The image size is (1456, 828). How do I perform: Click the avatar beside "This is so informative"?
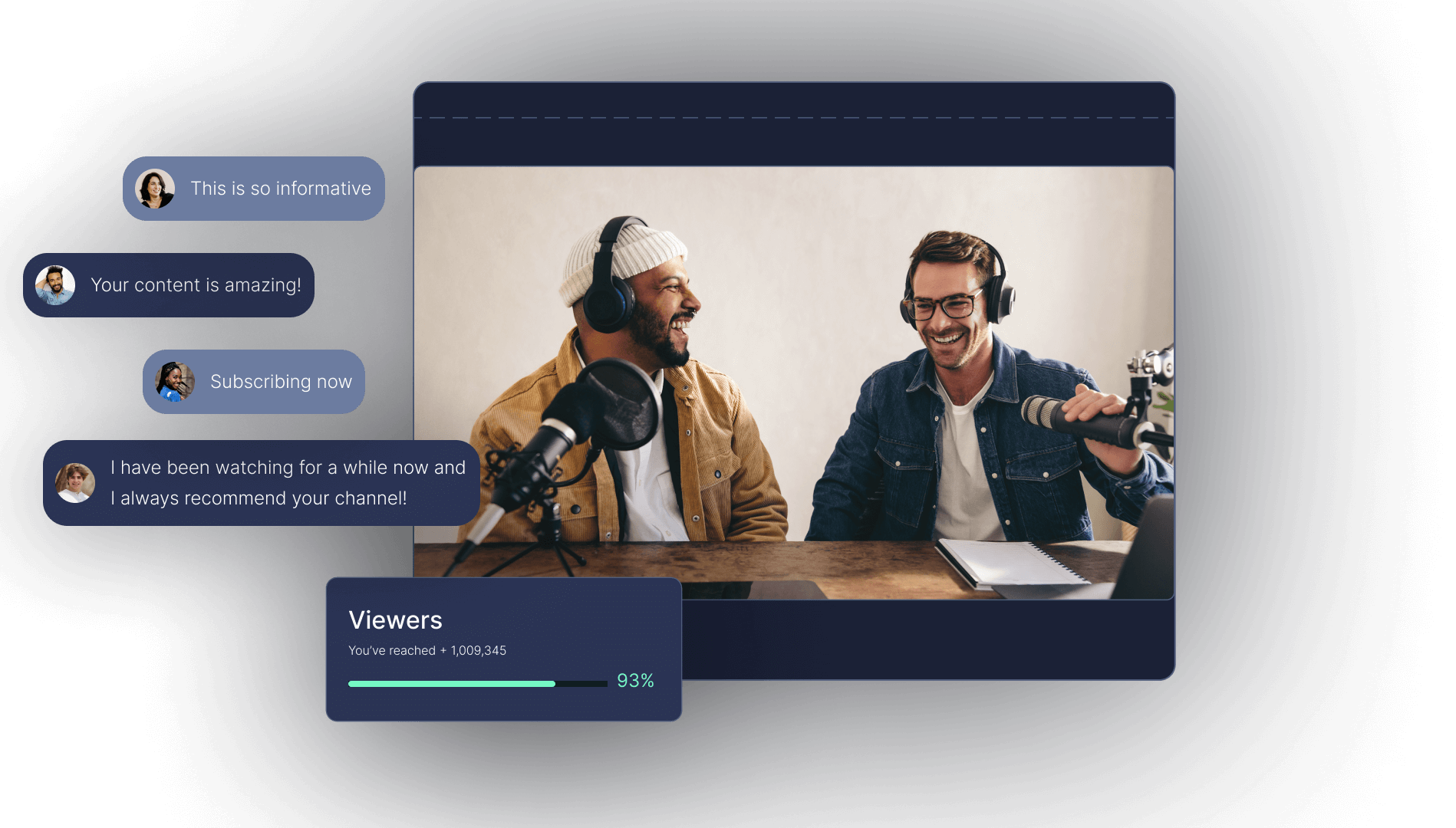pos(155,189)
